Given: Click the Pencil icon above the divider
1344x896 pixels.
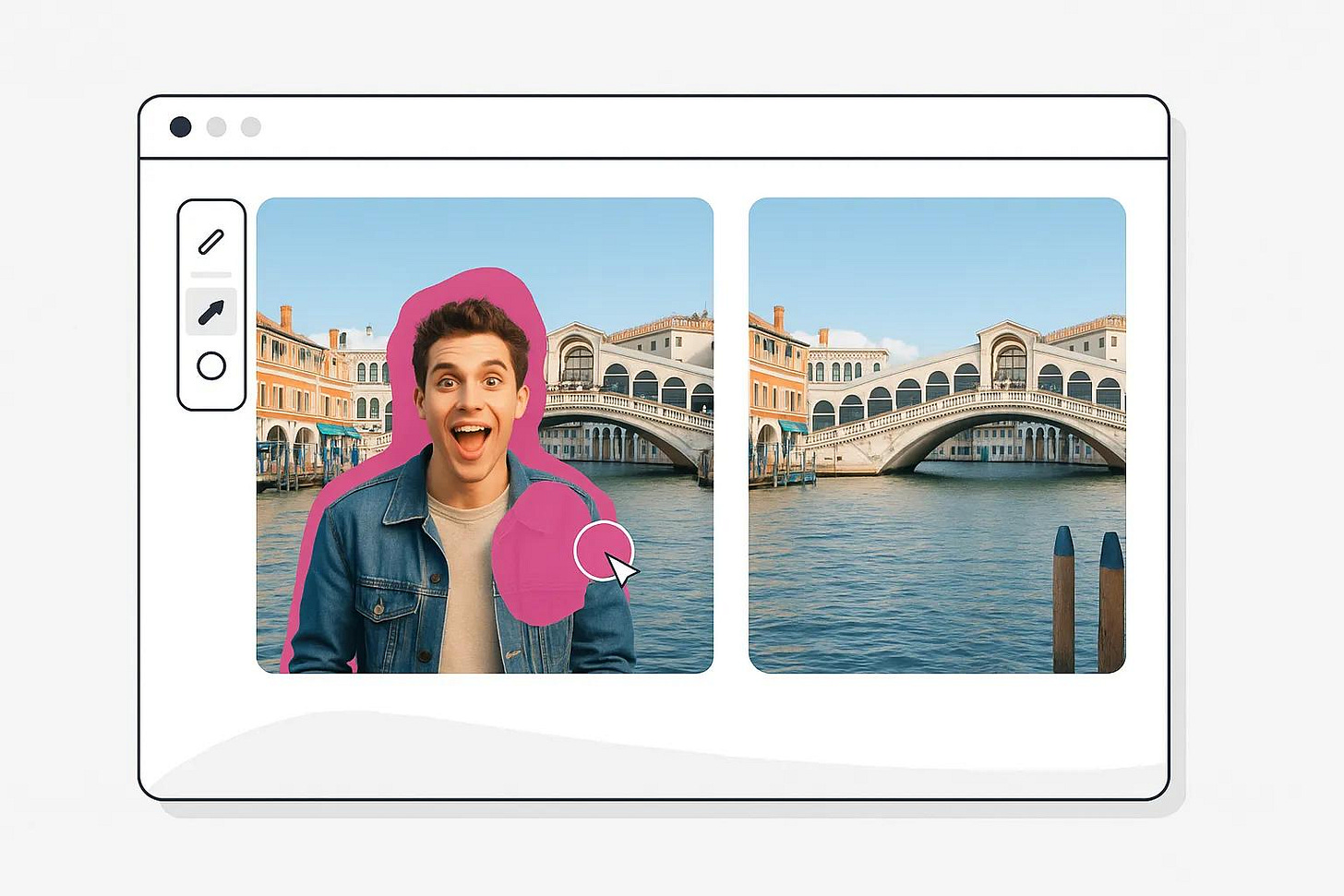Looking at the screenshot, I should tap(211, 242).
